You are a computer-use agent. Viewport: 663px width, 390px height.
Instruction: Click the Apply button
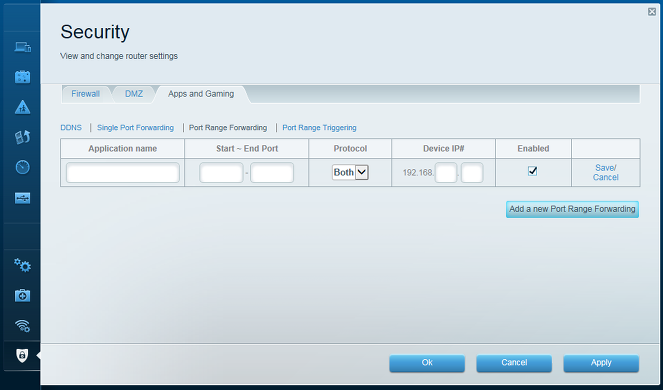(601, 363)
